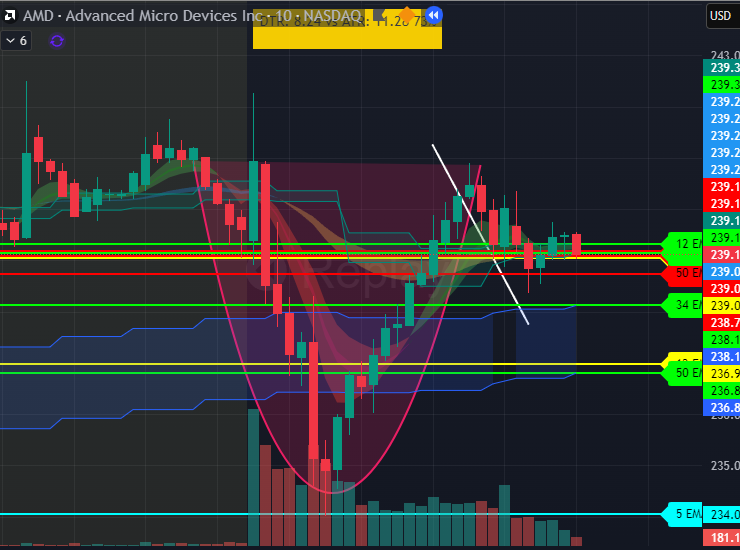Click the 235.0 price scale label

coord(724,465)
